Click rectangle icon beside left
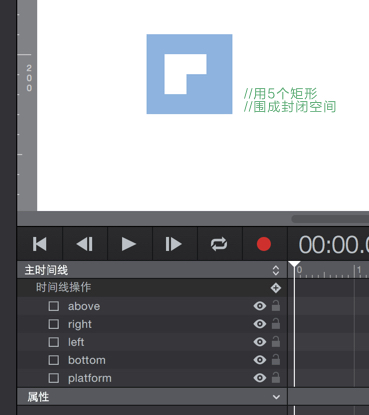Screen dimensions: 369x415 coord(54,342)
